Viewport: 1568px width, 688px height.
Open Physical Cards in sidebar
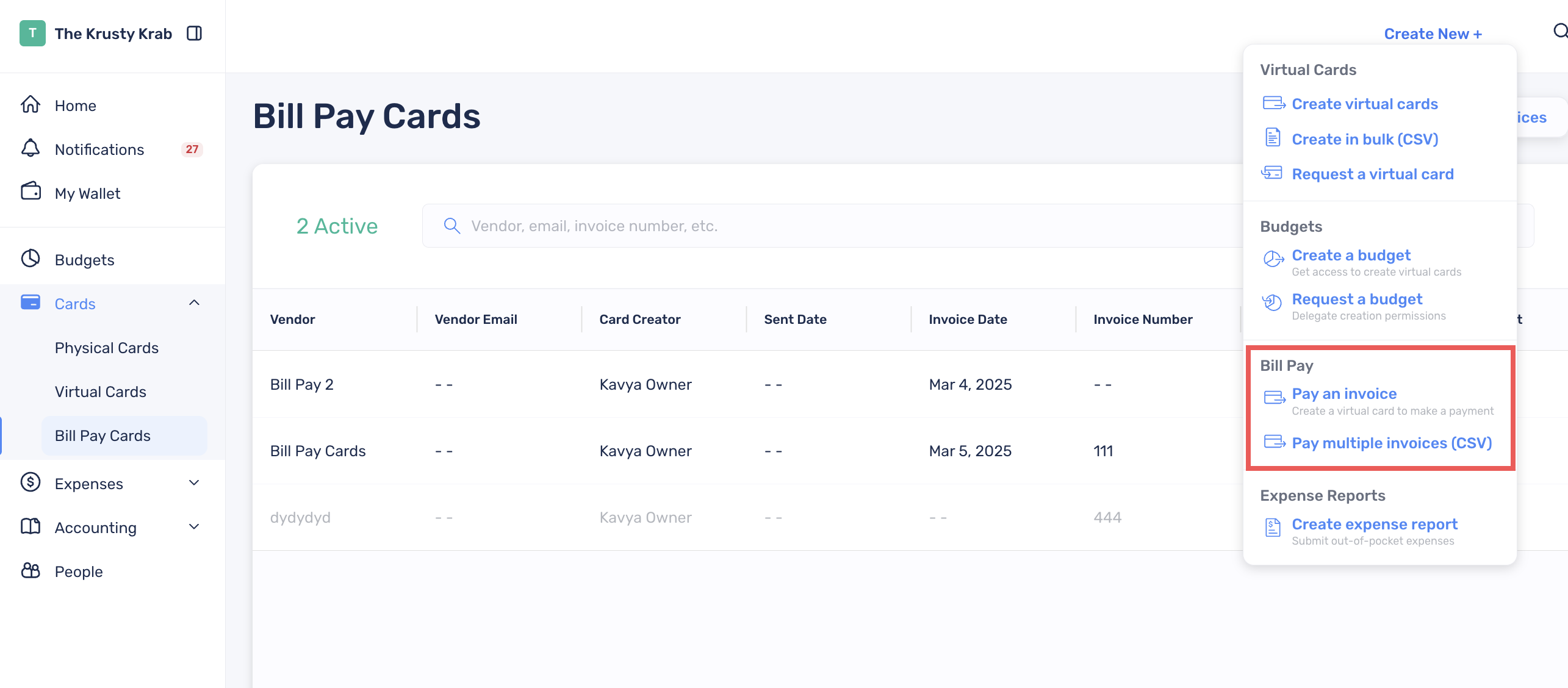point(107,348)
